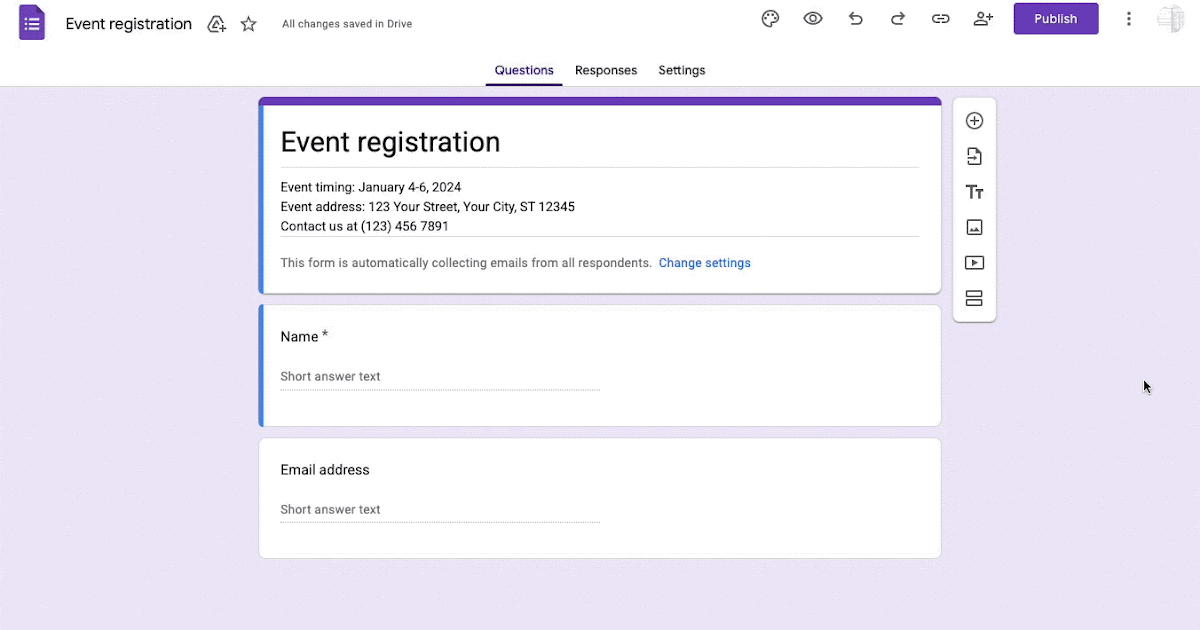The height and width of the screenshot is (630, 1200).
Task: Open the Settings tab
Action: click(682, 70)
